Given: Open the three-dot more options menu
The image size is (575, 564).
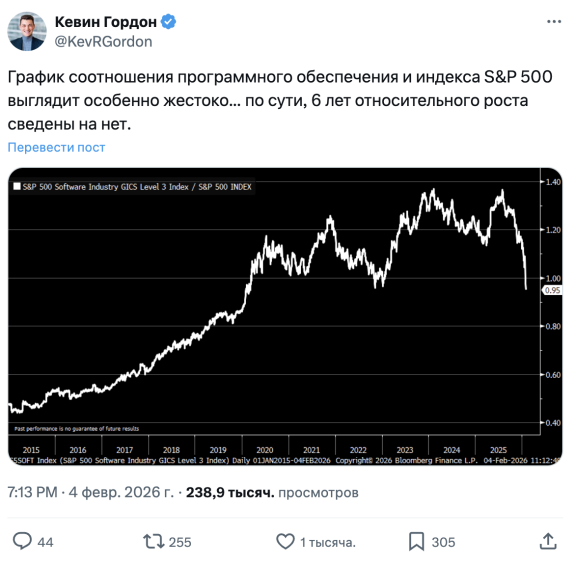Looking at the screenshot, I should pyautogui.click(x=554, y=22).
